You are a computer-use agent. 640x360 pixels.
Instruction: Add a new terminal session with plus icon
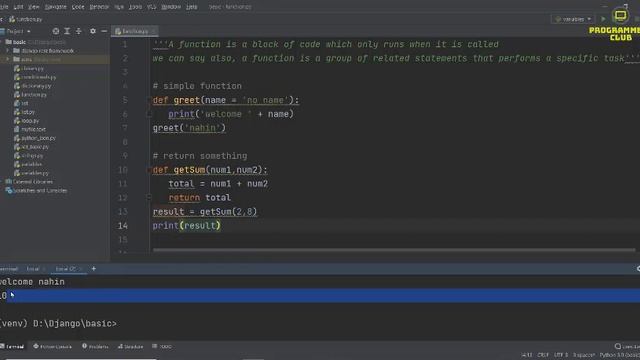coord(93,269)
